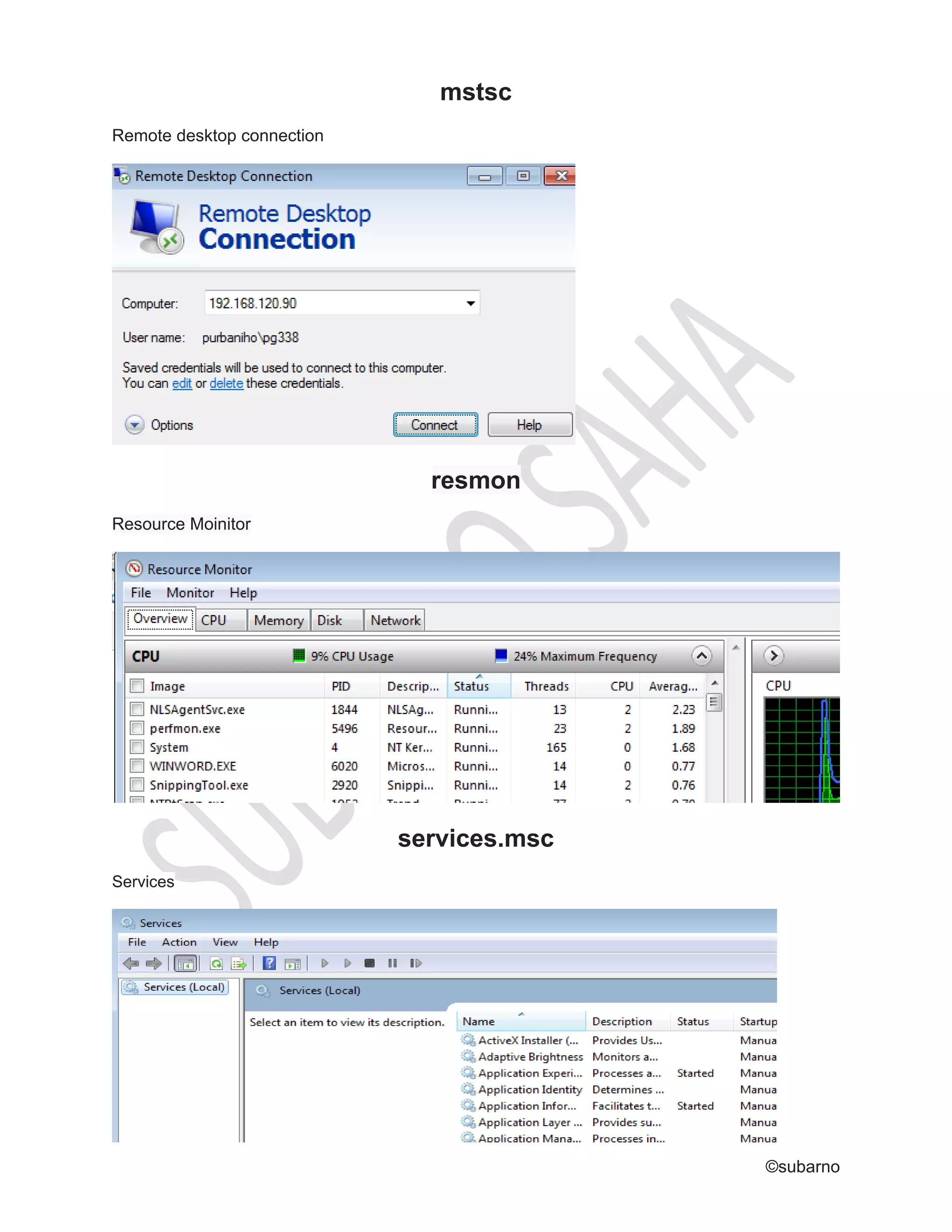
Task: Click the edit credentials link
Action: tap(182, 384)
